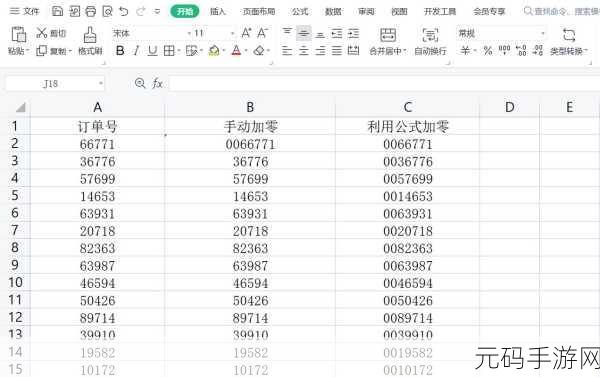Click the Merge and Center (合并居中) icon
The width and height of the screenshot is (600, 377).
[x=388, y=35]
